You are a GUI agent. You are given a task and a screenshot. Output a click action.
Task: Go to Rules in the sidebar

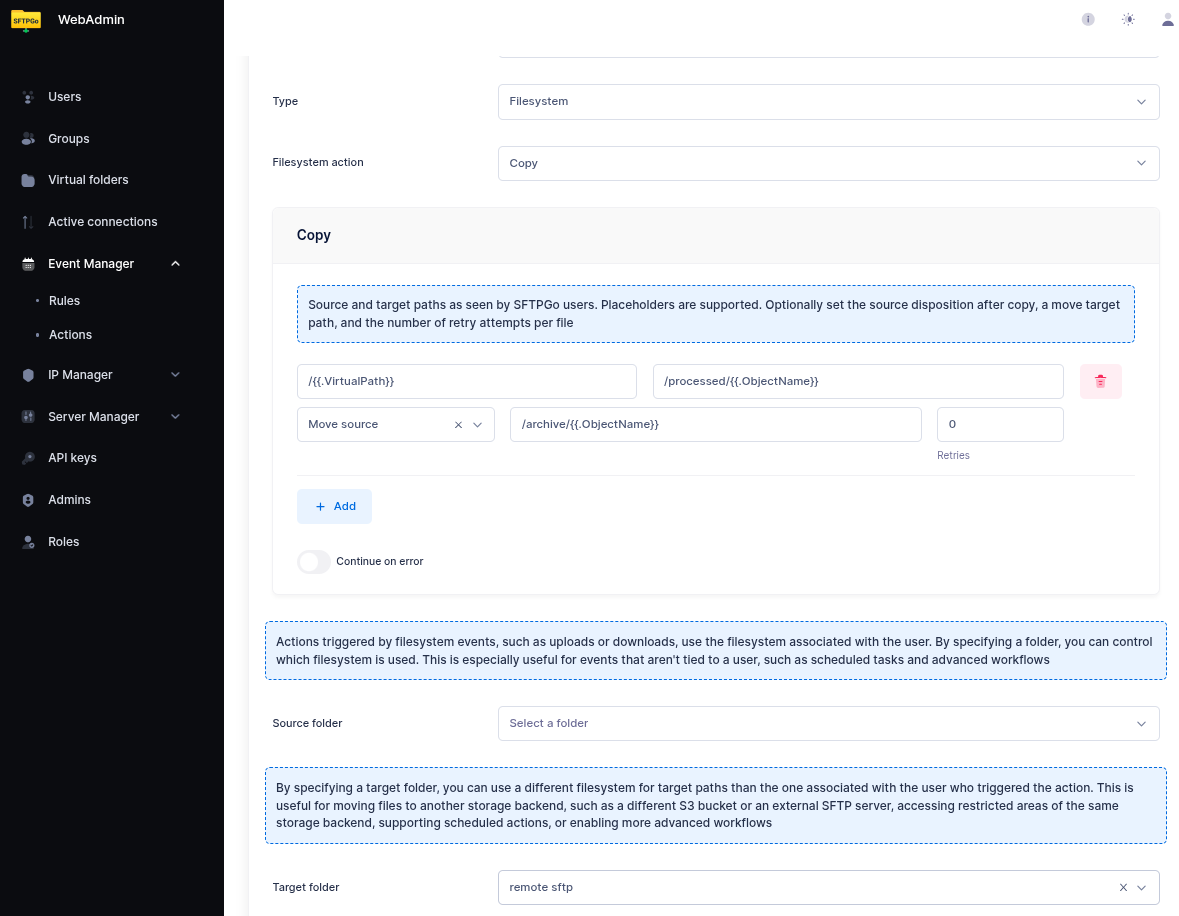[x=64, y=301]
